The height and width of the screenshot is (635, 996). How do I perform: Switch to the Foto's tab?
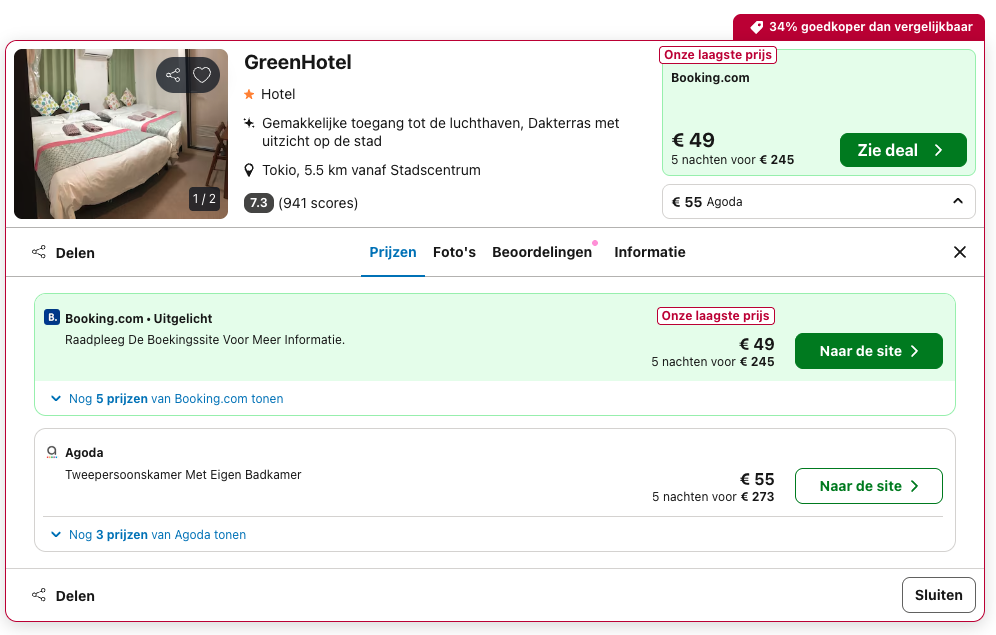pos(454,252)
